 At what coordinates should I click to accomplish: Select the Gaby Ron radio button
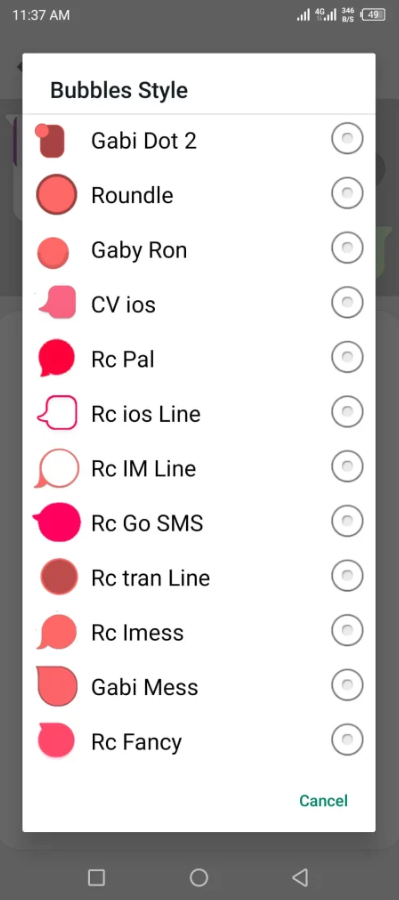[x=347, y=248]
